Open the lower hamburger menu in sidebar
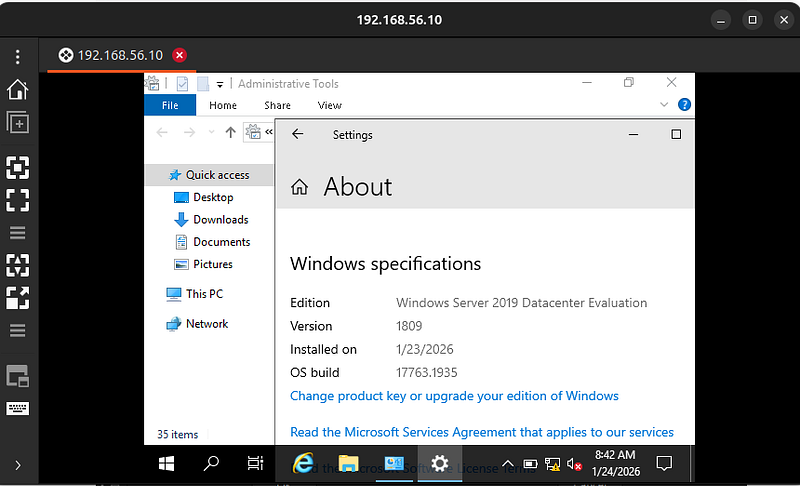 18,330
